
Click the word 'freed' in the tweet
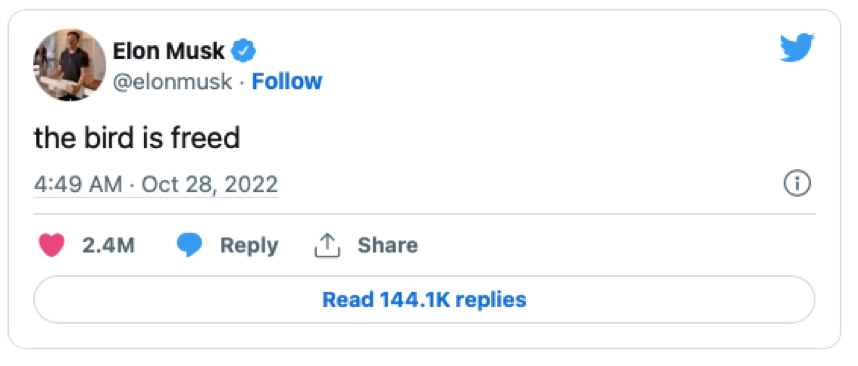click(x=206, y=138)
